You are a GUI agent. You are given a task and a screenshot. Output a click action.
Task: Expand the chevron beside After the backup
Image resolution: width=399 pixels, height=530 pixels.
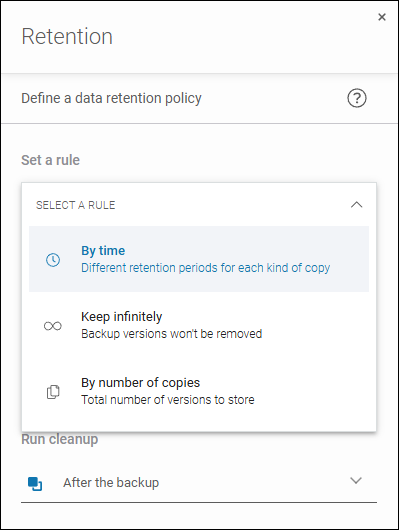click(x=356, y=480)
